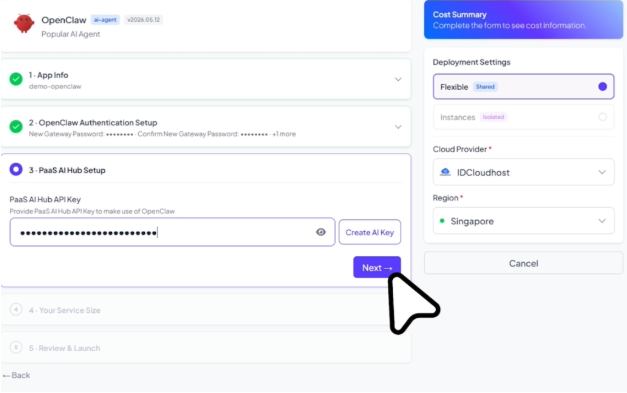The width and height of the screenshot is (627, 393).
Task: Open the Region Singapore dropdown
Action: pyautogui.click(x=523, y=221)
